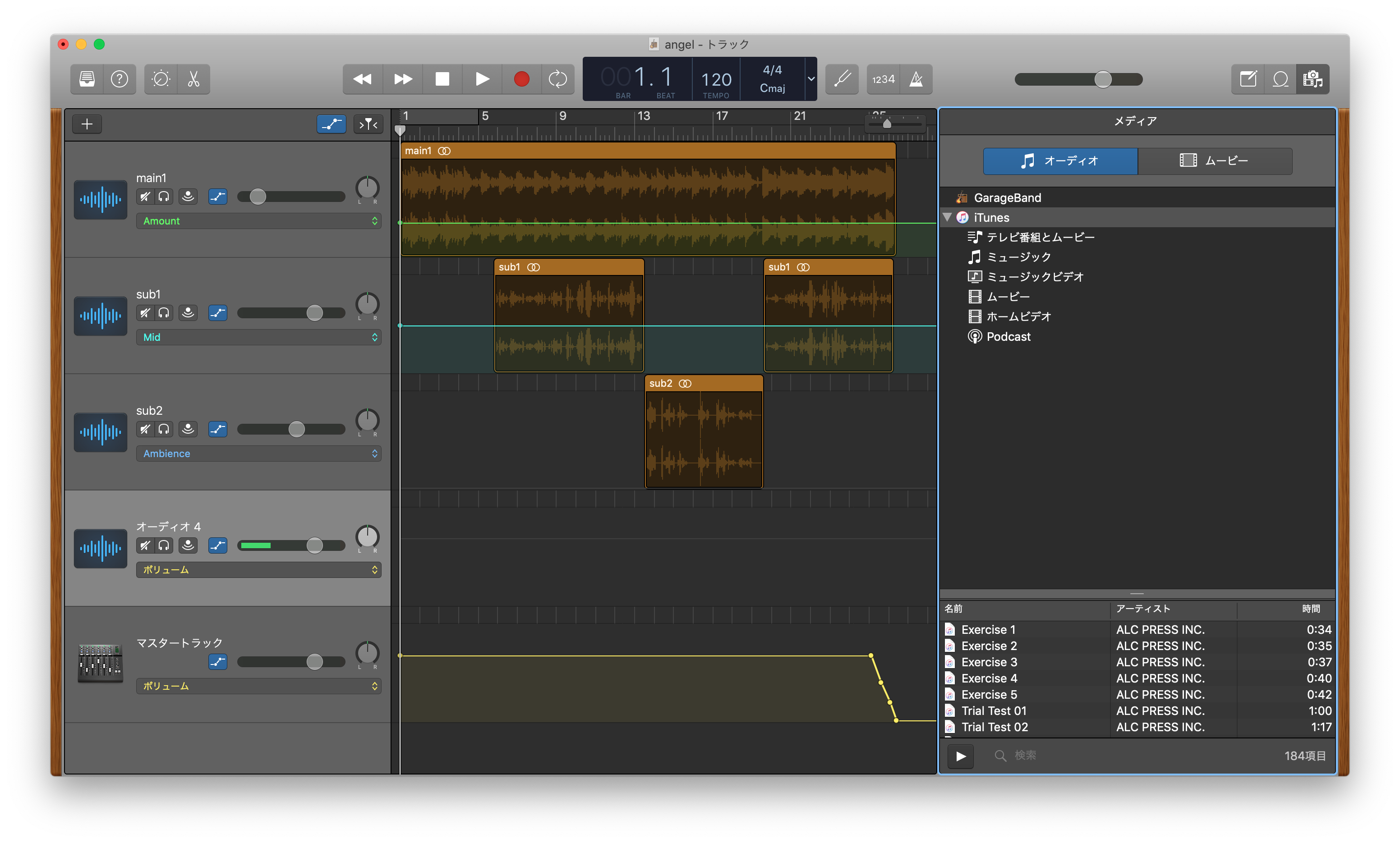Image resolution: width=1400 pixels, height=843 pixels.
Task: Open the Loop Browser icon
Action: point(1280,79)
